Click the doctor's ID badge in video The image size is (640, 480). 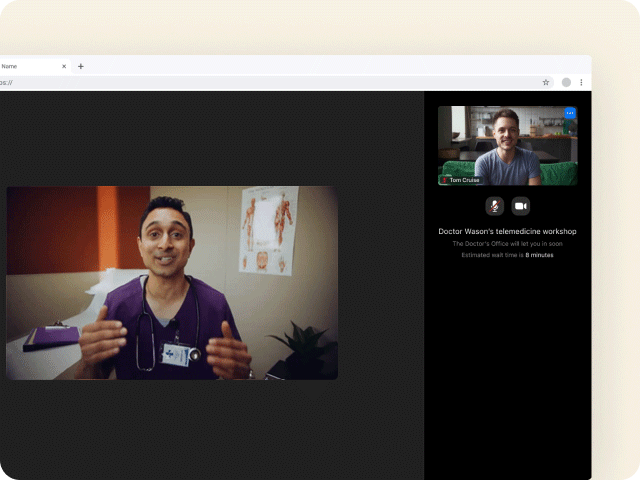click(176, 354)
